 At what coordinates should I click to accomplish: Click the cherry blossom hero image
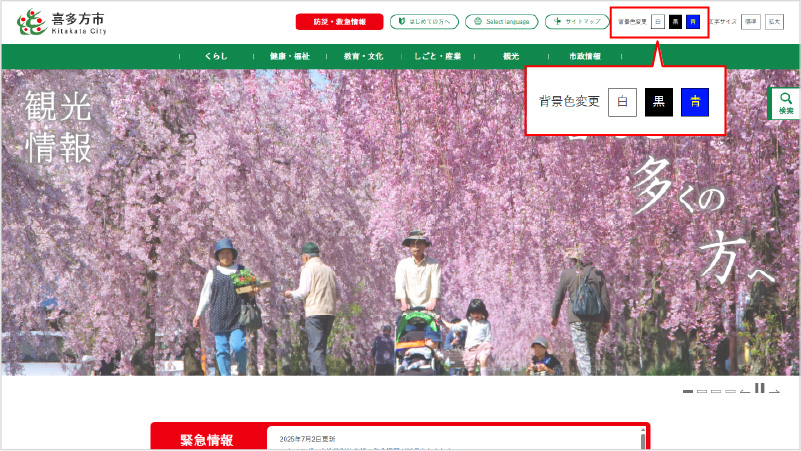tap(400, 223)
